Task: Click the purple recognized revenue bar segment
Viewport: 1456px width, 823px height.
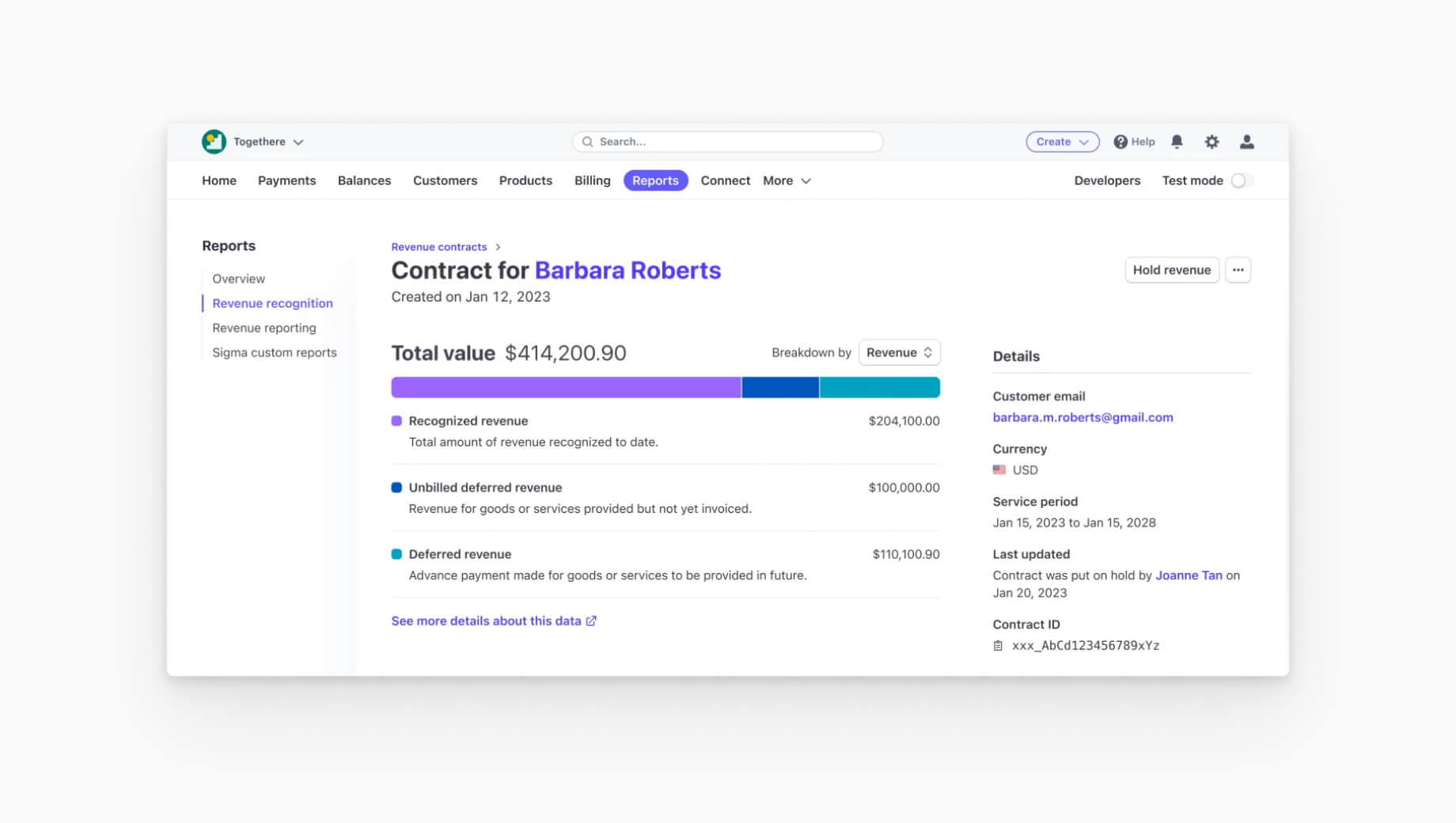Action: pyautogui.click(x=566, y=387)
